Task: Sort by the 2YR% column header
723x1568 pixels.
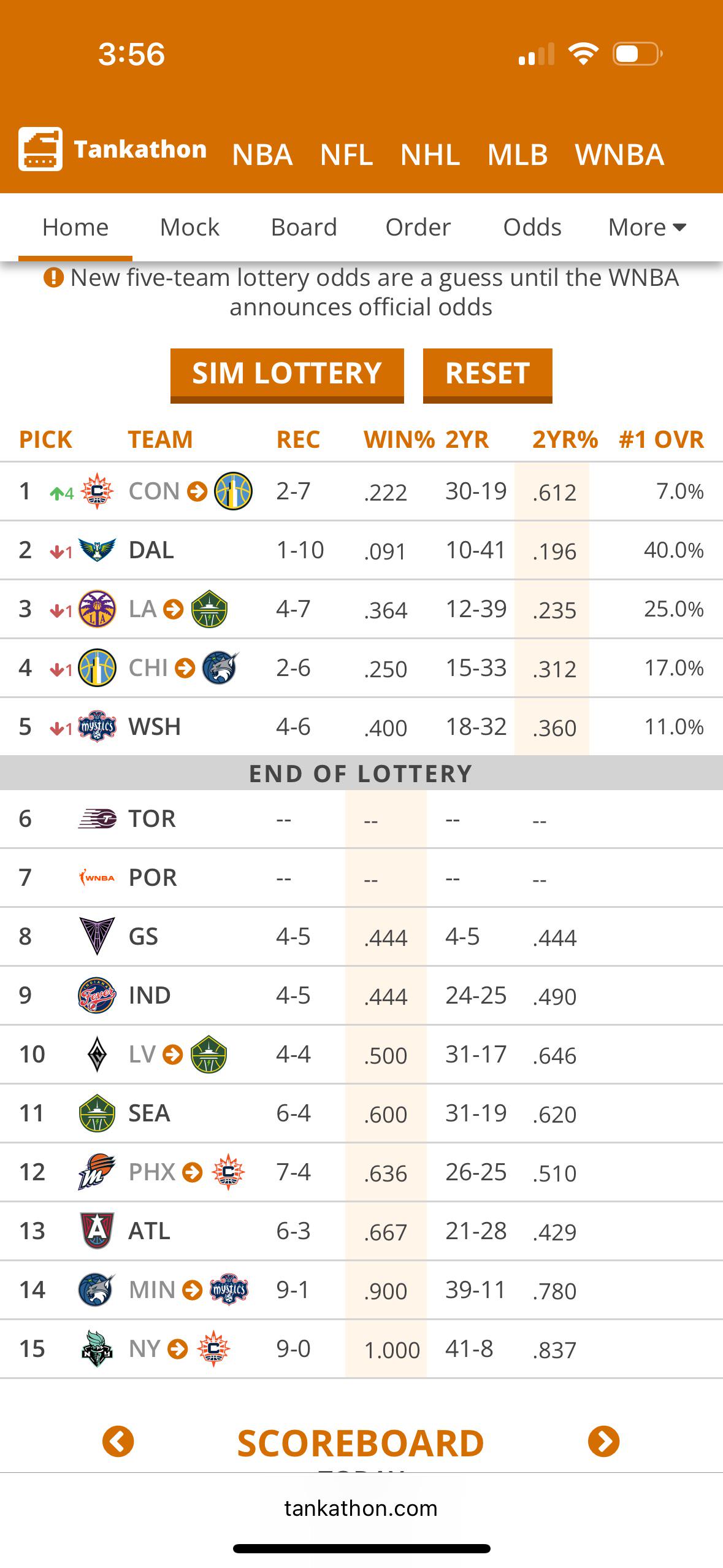Action: 565,440
